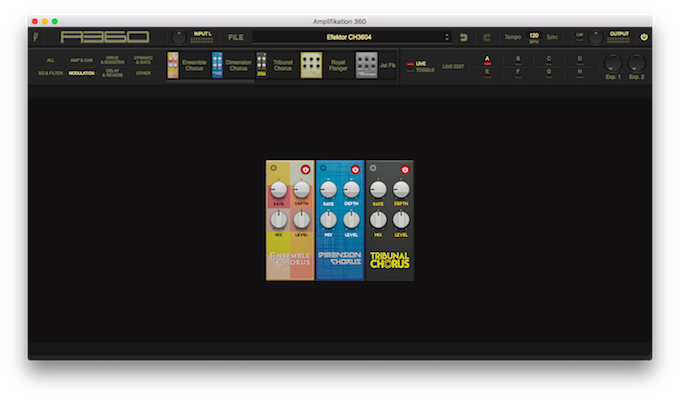Click the Exp. 1 expression knob
This screenshot has width=680, height=400.
tap(613, 63)
